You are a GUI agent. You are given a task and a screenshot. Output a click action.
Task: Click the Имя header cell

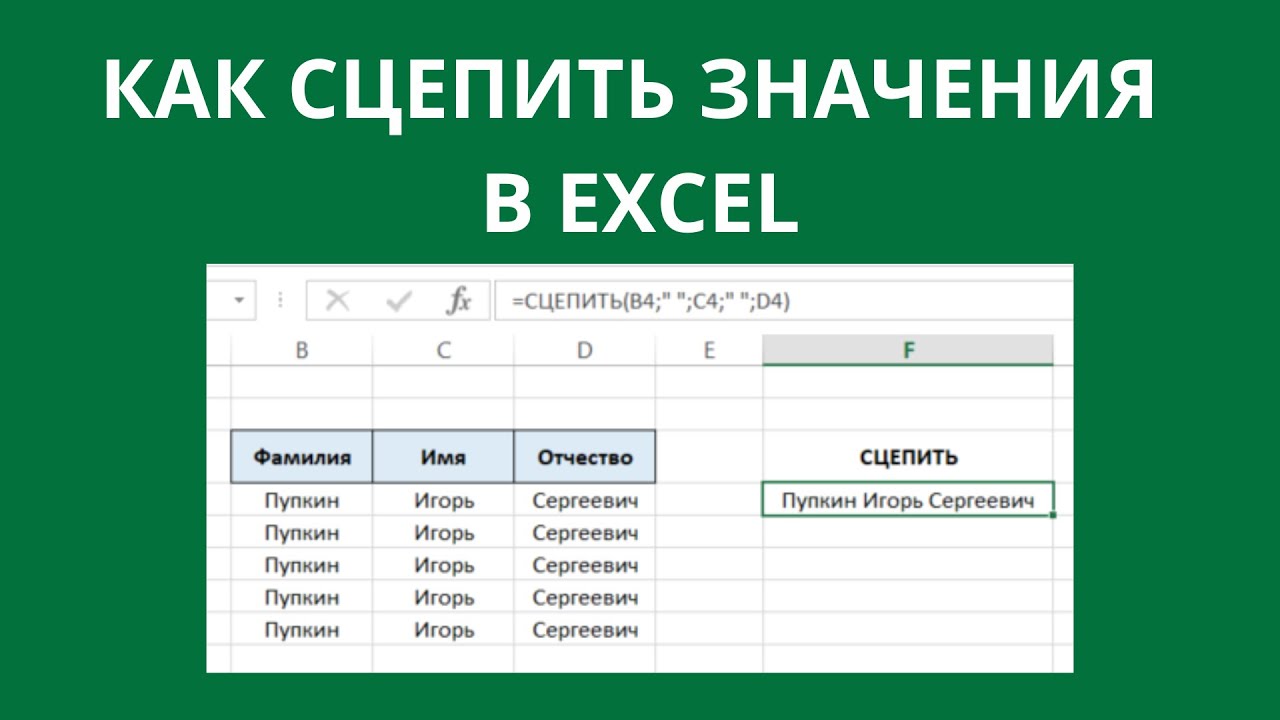[443, 457]
